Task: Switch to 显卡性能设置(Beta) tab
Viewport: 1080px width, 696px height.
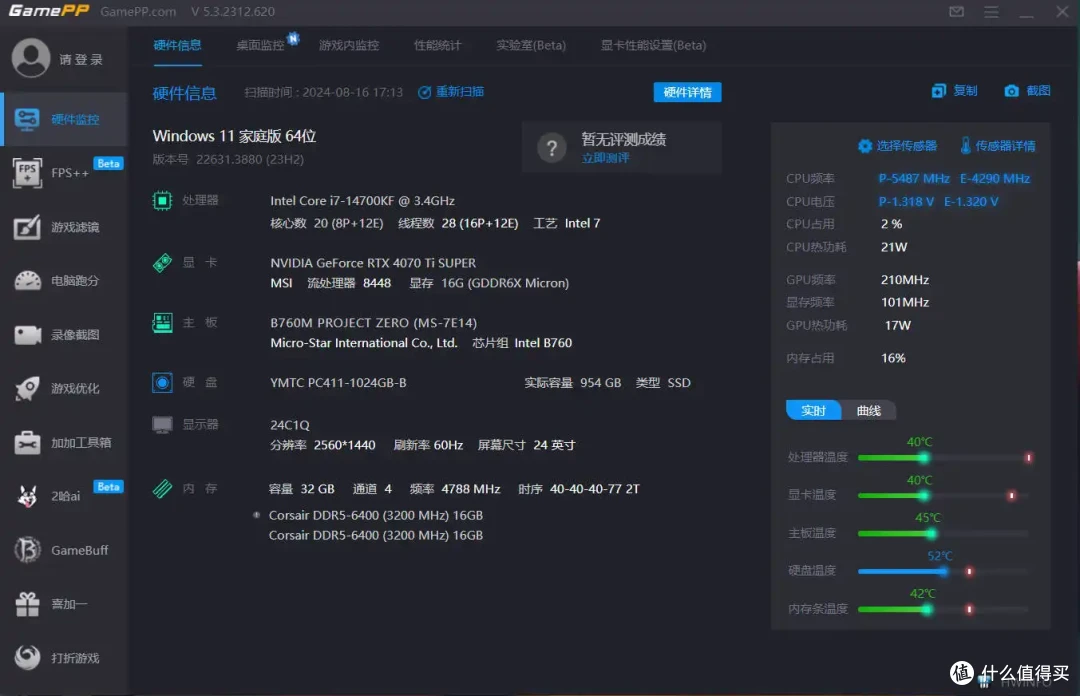Action: tap(653, 45)
